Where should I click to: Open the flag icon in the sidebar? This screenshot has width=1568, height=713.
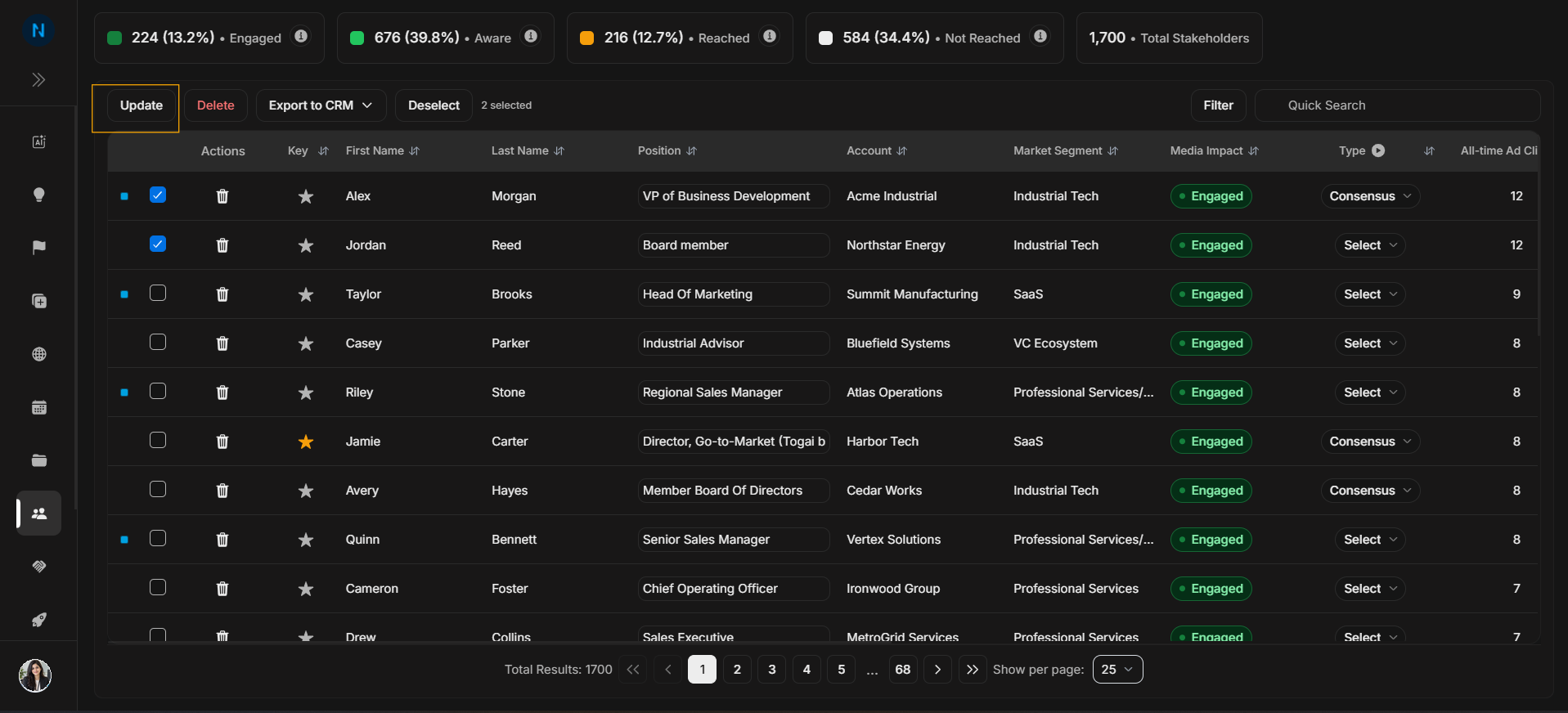coord(38,248)
